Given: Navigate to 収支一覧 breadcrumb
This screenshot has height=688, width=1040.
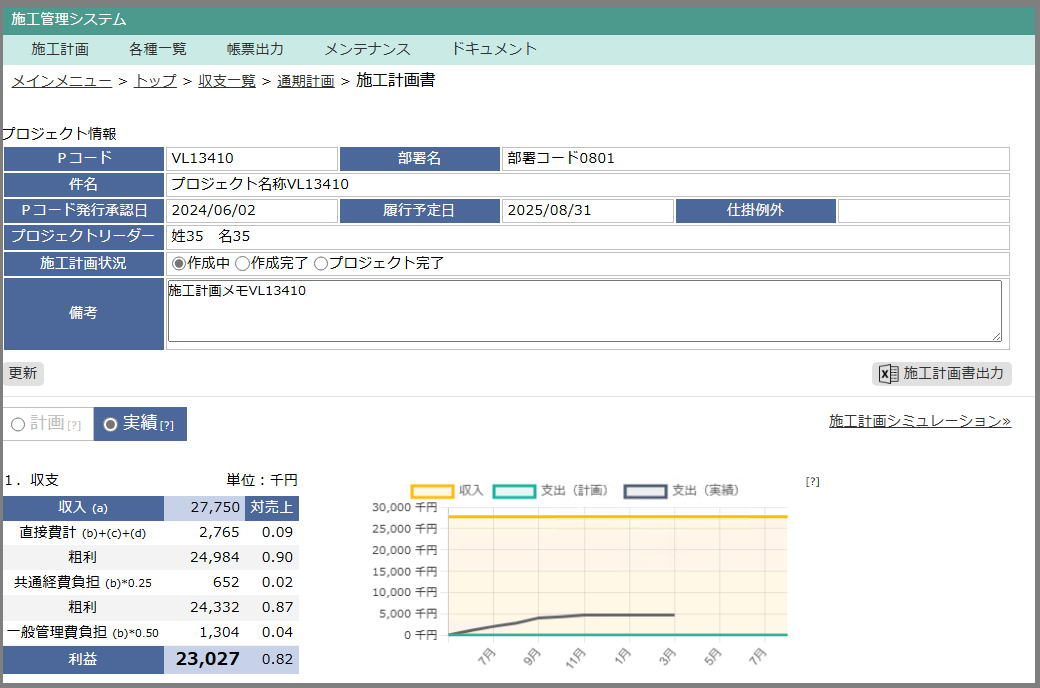Looking at the screenshot, I should [x=227, y=81].
